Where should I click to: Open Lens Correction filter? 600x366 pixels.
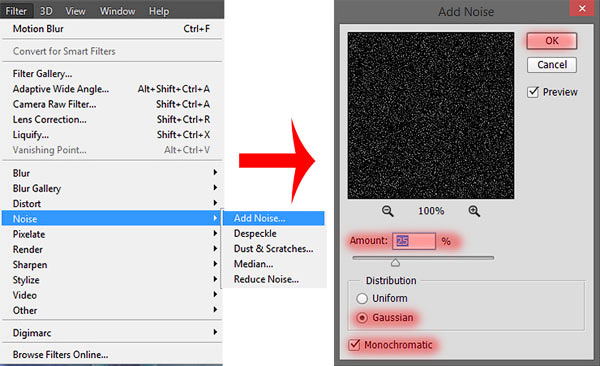pos(112,119)
